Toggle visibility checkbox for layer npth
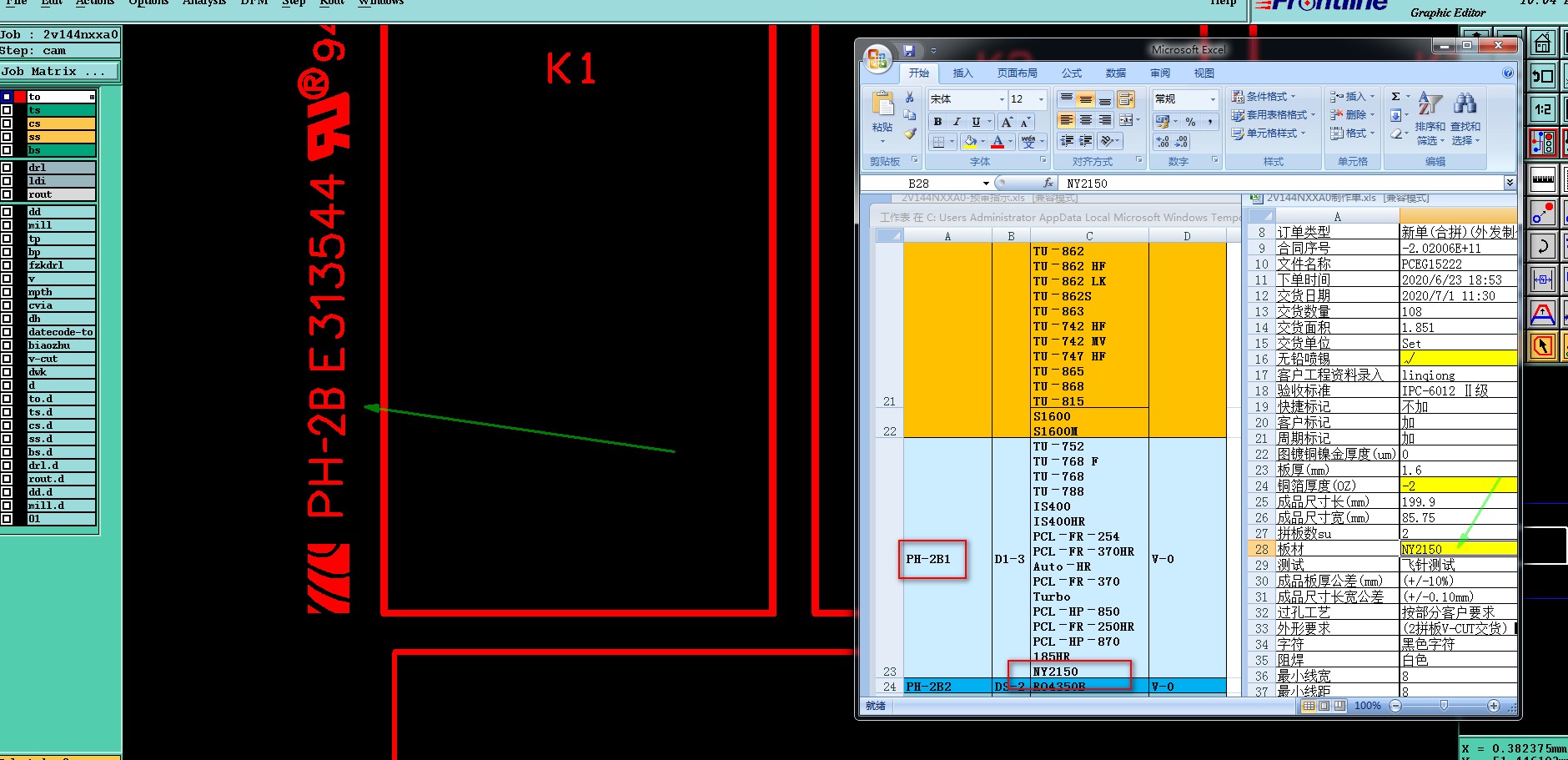This screenshot has width=1568, height=760. pos(7,292)
